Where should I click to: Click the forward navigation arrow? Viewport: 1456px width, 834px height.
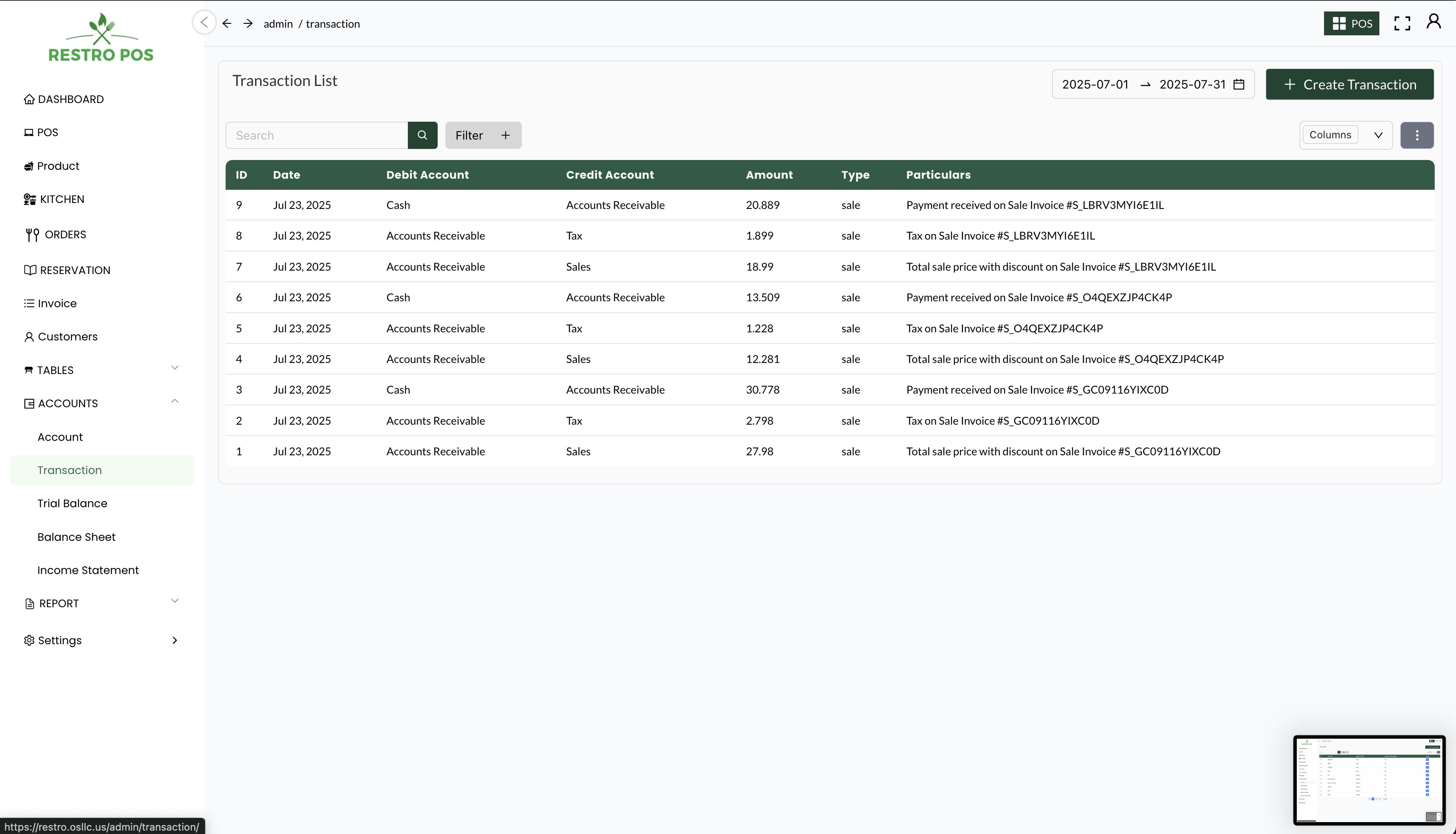(x=247, y=23)
